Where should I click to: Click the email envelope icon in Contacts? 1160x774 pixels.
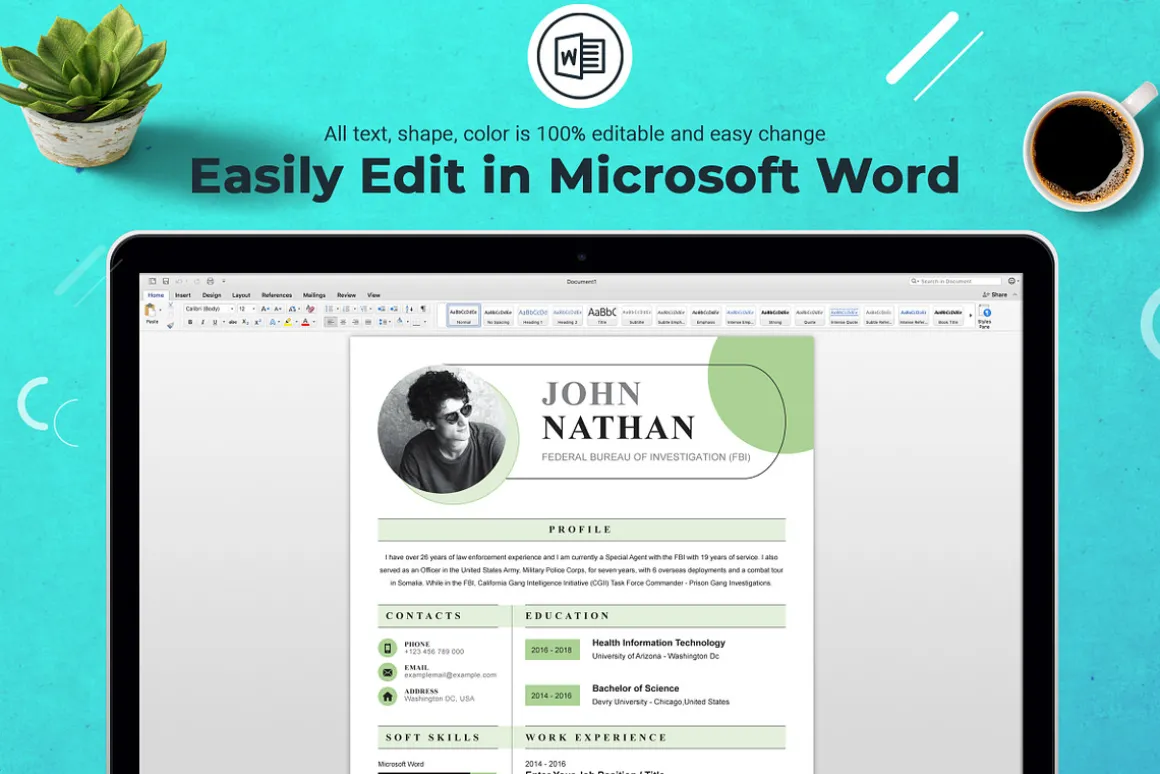388,672
